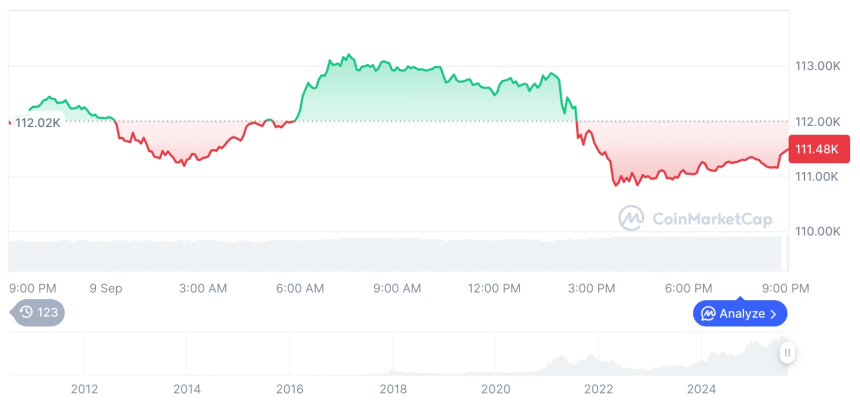Click the CoinMarketCap watermark logo
Viewport: 860px width, 401px height.
point(631,218)
